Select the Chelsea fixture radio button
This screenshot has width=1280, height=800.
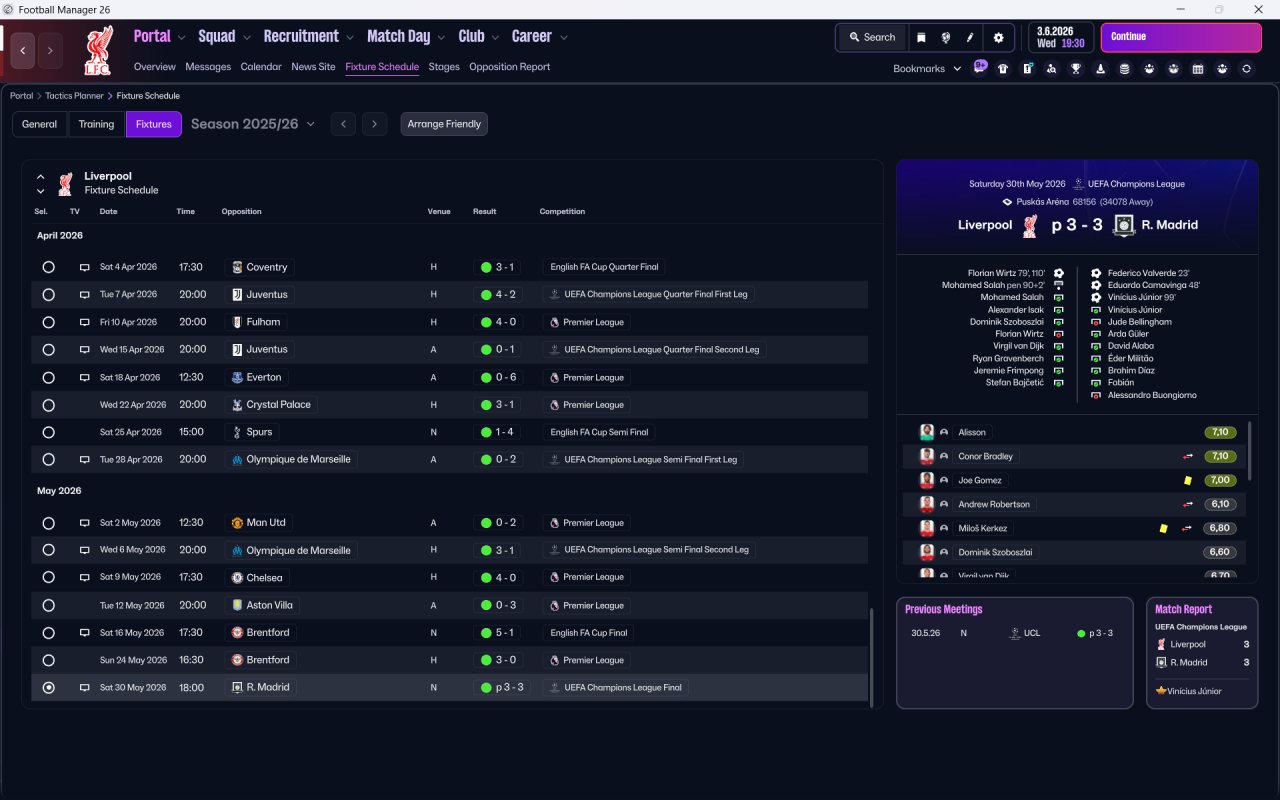pos(48,578)
